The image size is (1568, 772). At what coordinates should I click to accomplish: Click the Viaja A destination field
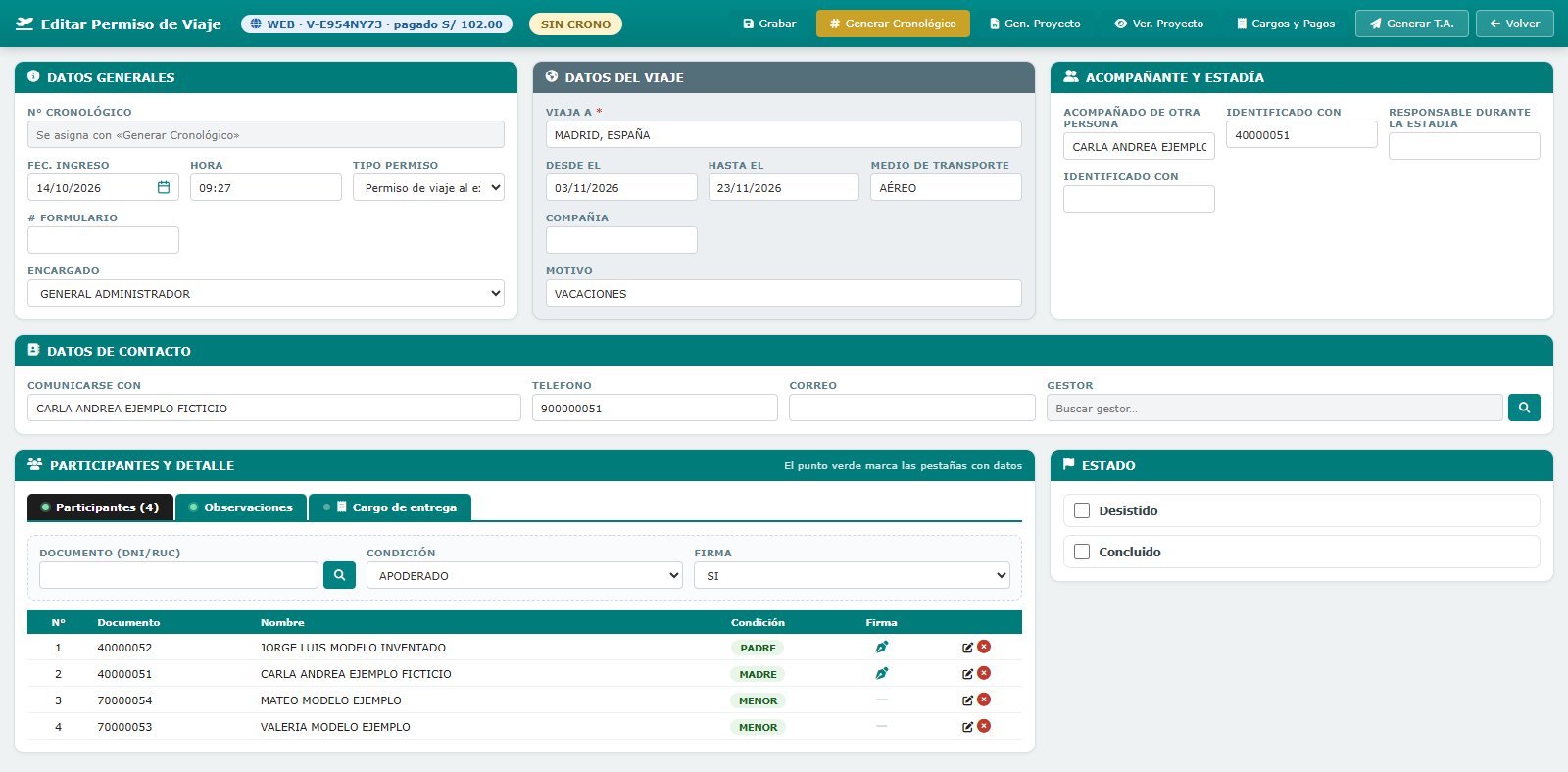coord(783,134)
